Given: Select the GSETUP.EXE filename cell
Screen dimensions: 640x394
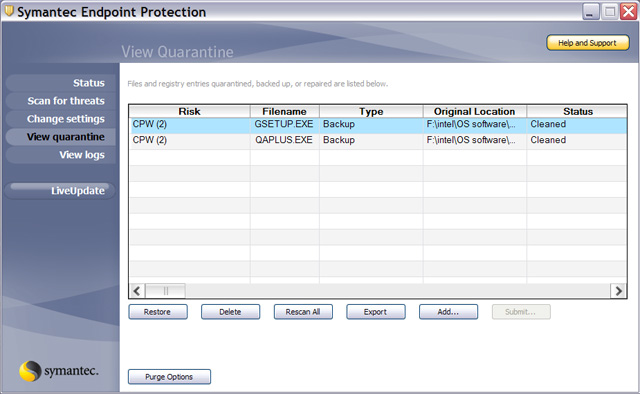Looking at the screenshot, I should point(284,124).
